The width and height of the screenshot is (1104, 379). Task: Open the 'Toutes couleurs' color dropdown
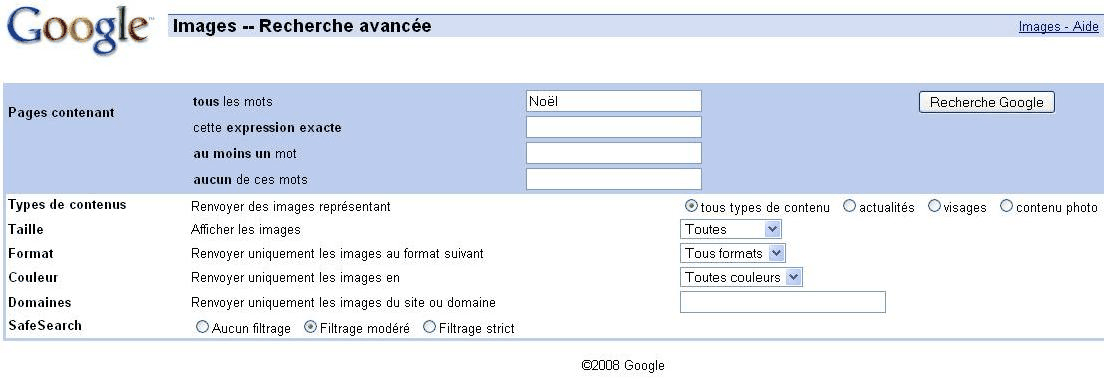pos(741,277)
